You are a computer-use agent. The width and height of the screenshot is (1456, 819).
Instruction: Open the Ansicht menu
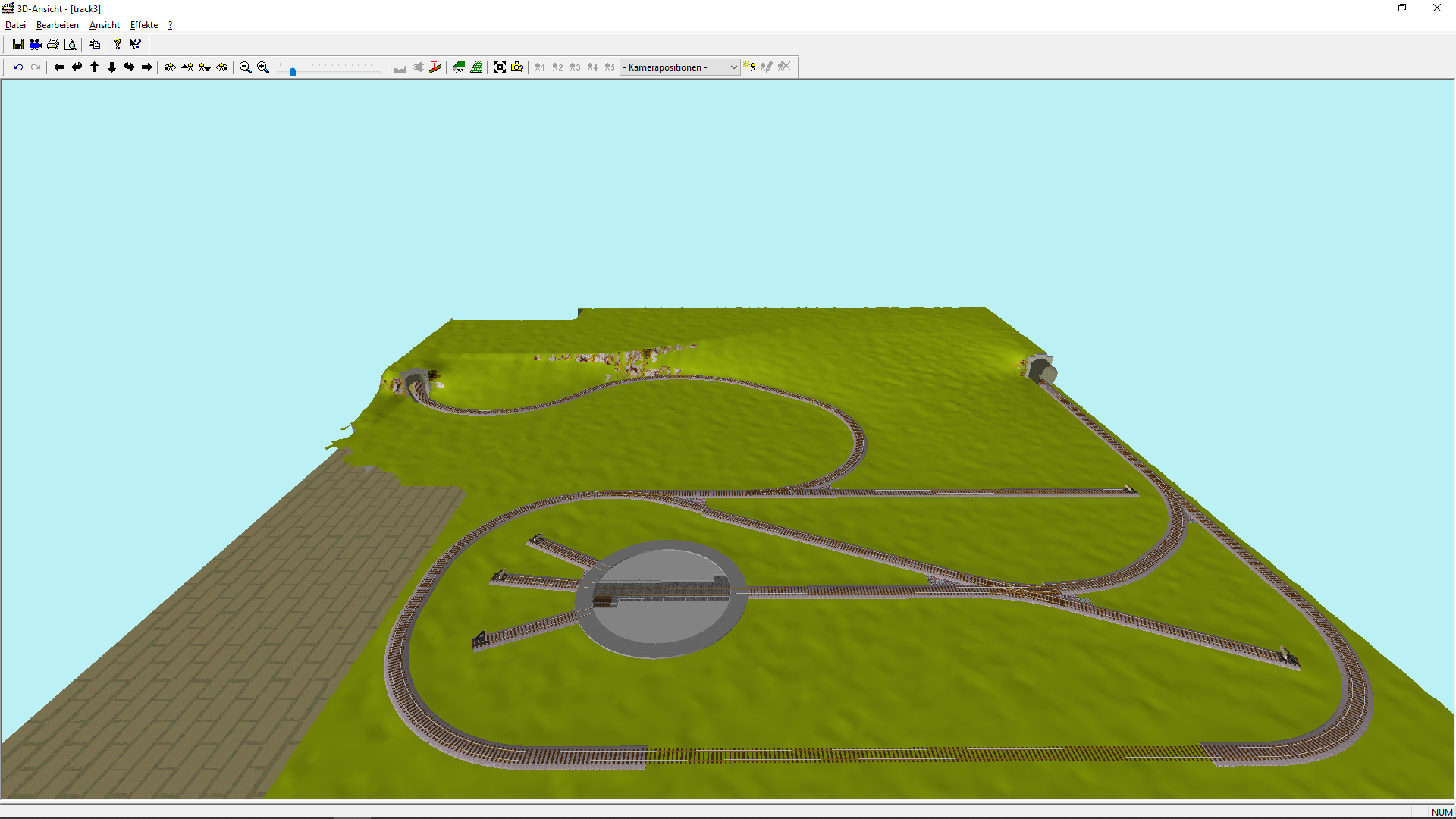coord(105,25)
